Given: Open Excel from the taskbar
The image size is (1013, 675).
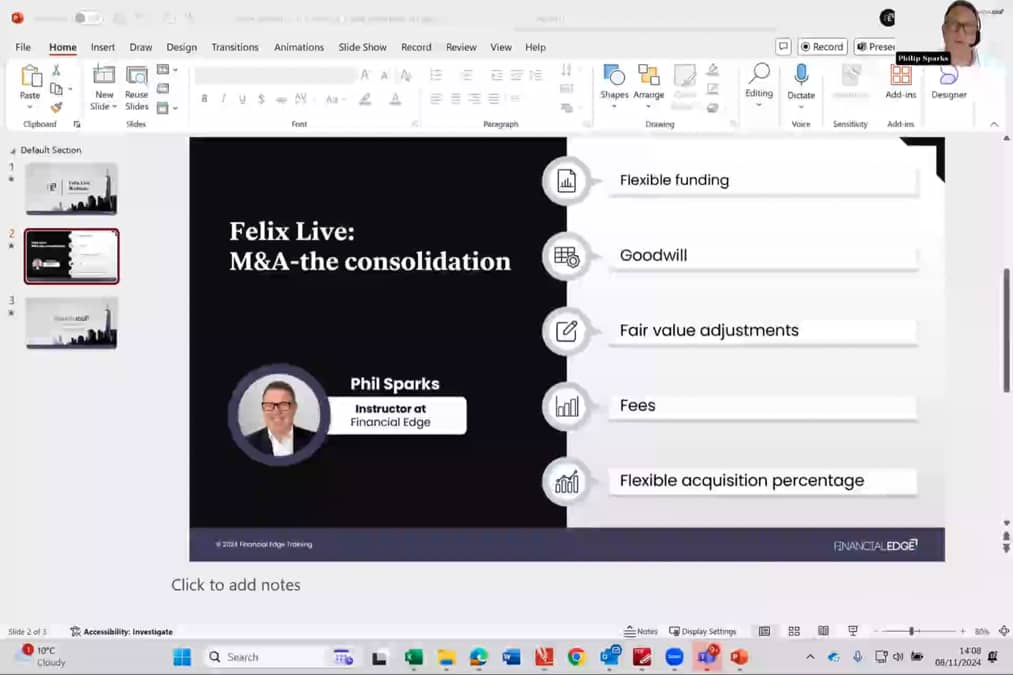Looking at the screenshot, I should pyautogui.click(x=413, y=657).
